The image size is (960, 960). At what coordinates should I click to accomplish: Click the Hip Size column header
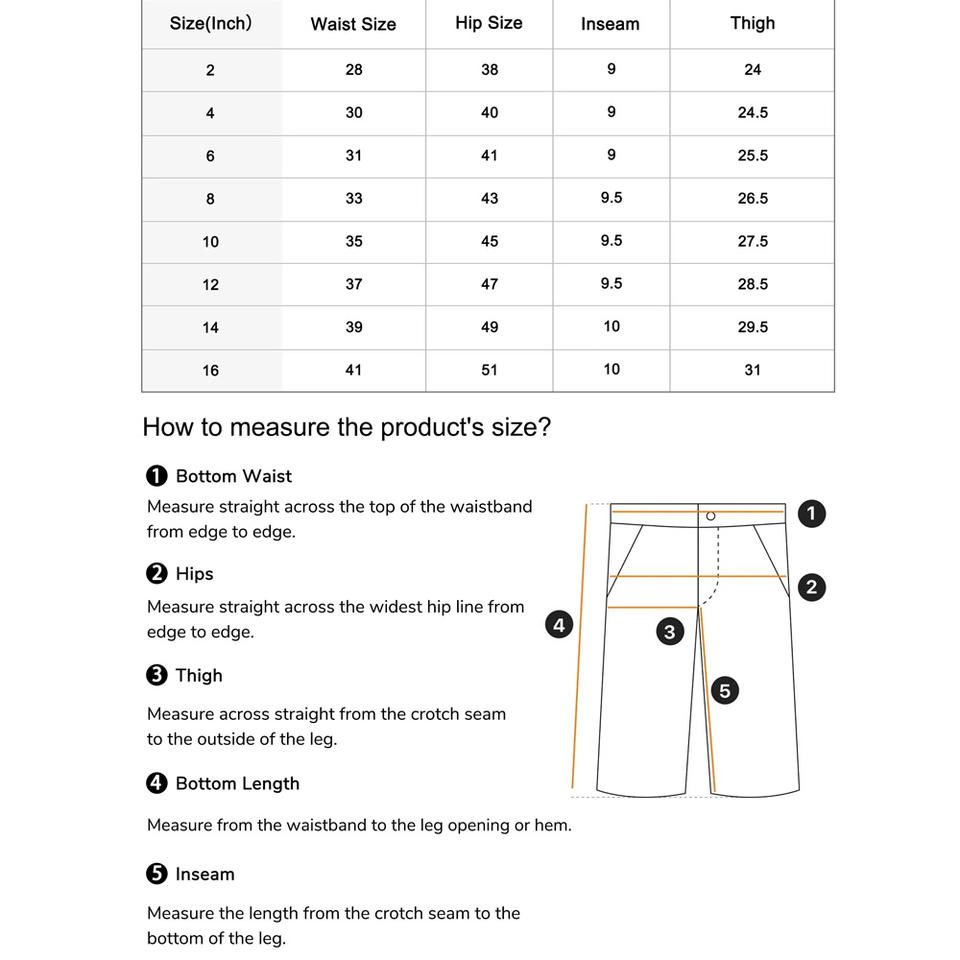pyautogui.click(x=489, y=23)
